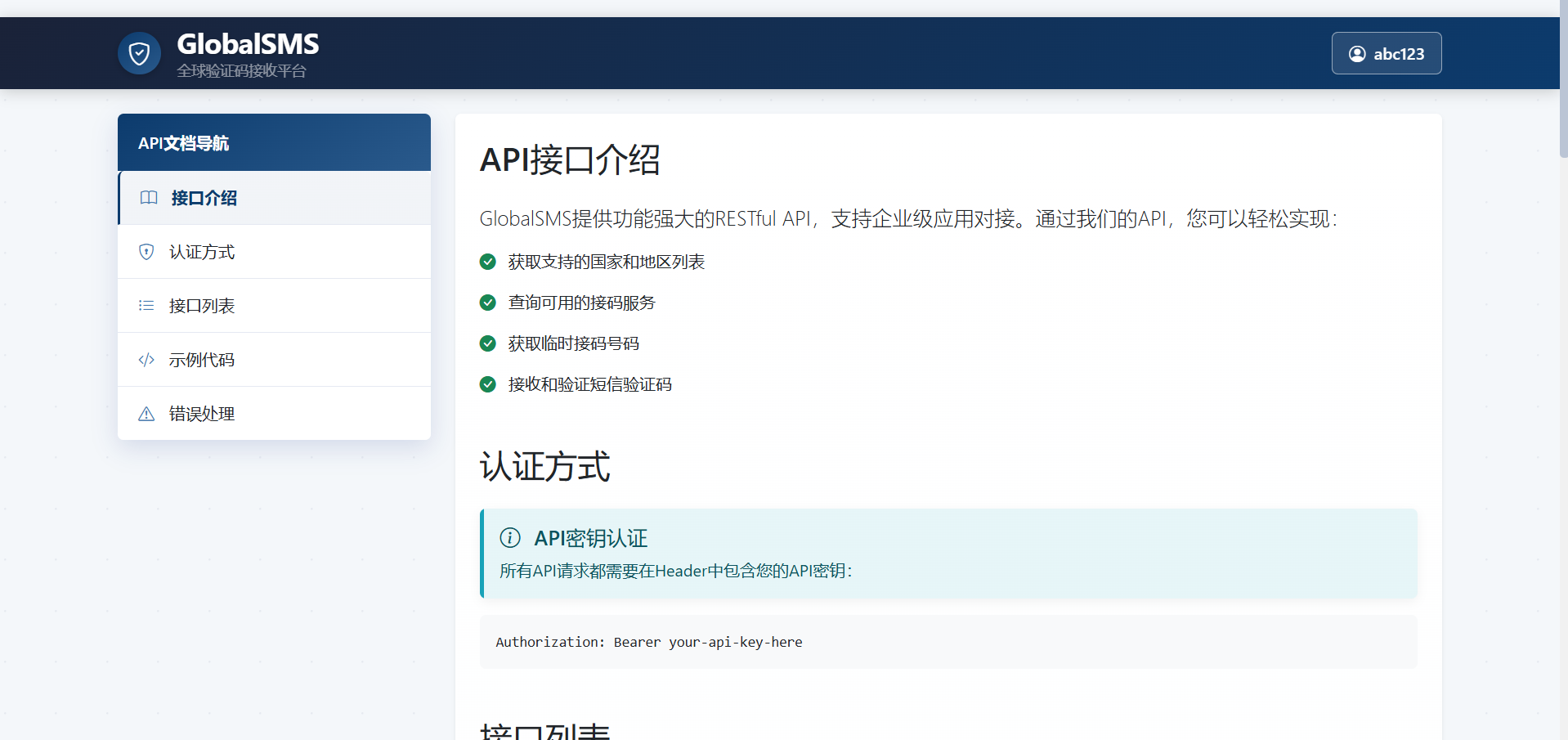
Task: Click the green check icon beside 获取临时接码号码
Action: tap(488, 343)
